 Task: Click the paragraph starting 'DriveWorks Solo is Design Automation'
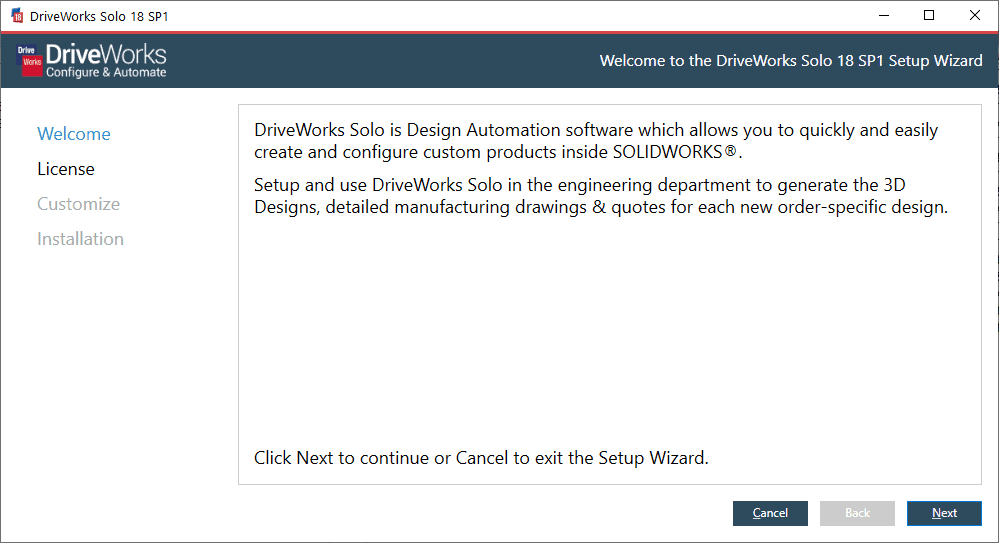pyautogui.click(x=596, y=141)
